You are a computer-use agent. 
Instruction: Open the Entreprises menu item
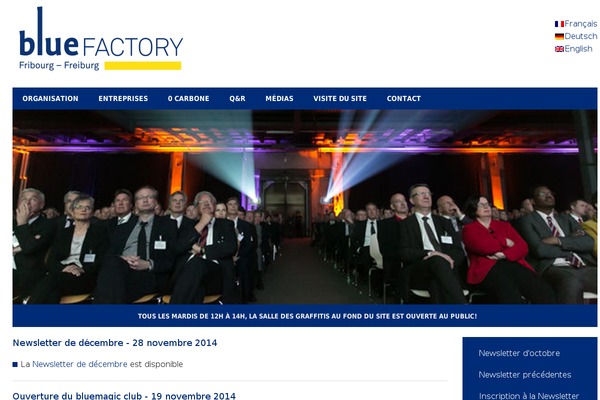click(123, 99)
